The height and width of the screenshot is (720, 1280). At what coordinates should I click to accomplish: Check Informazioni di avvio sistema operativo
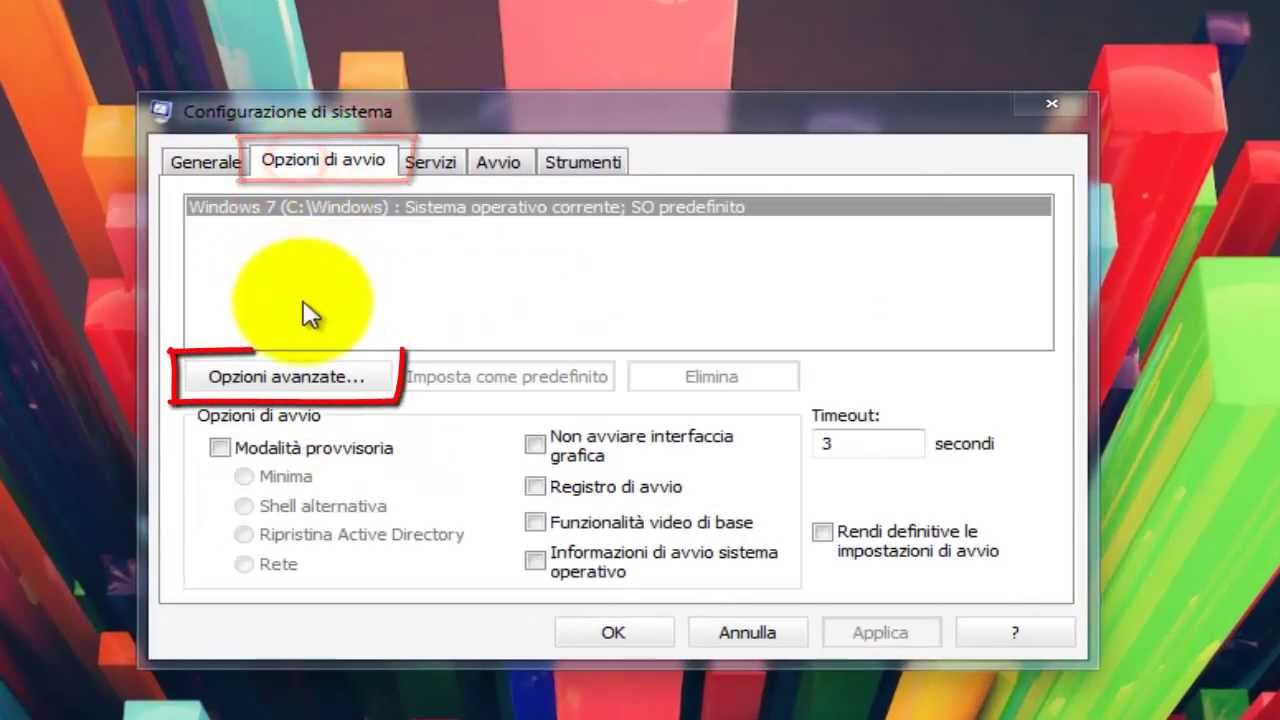(x=535, y=561)
